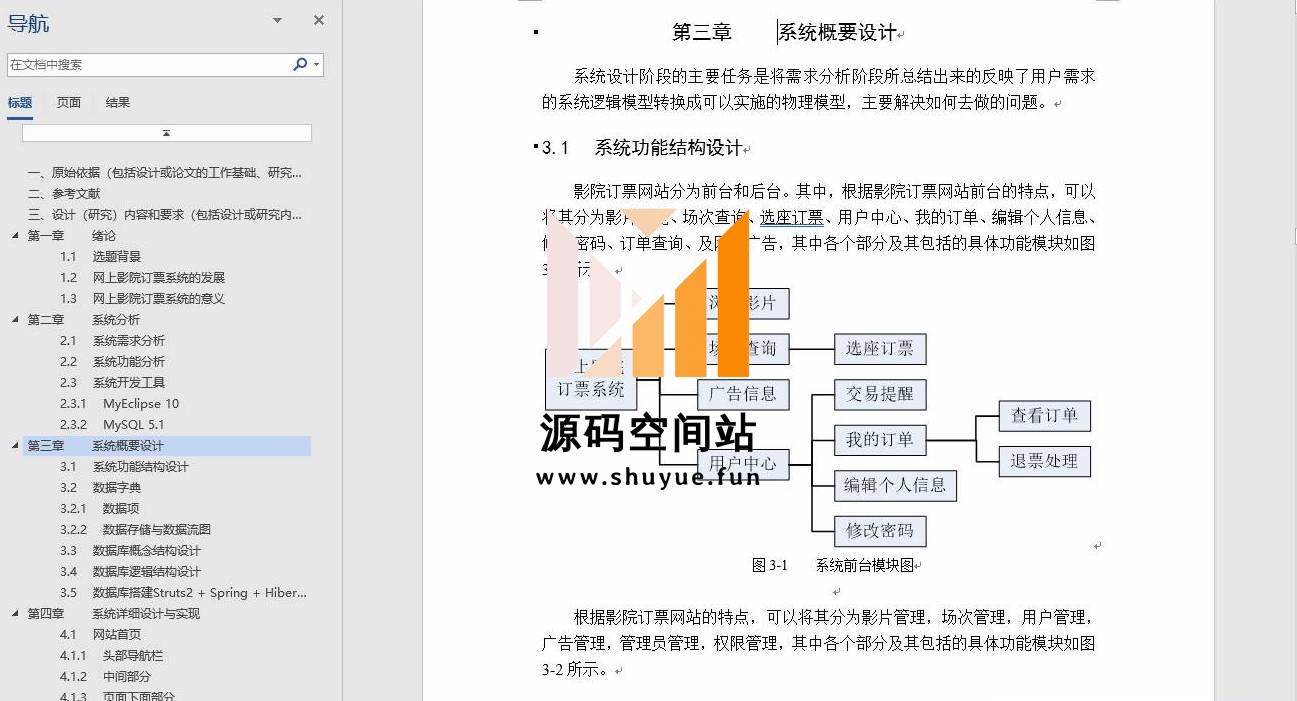
Task: Go to heading 3.1 系统功能结构设计
Action: (124, 467)
